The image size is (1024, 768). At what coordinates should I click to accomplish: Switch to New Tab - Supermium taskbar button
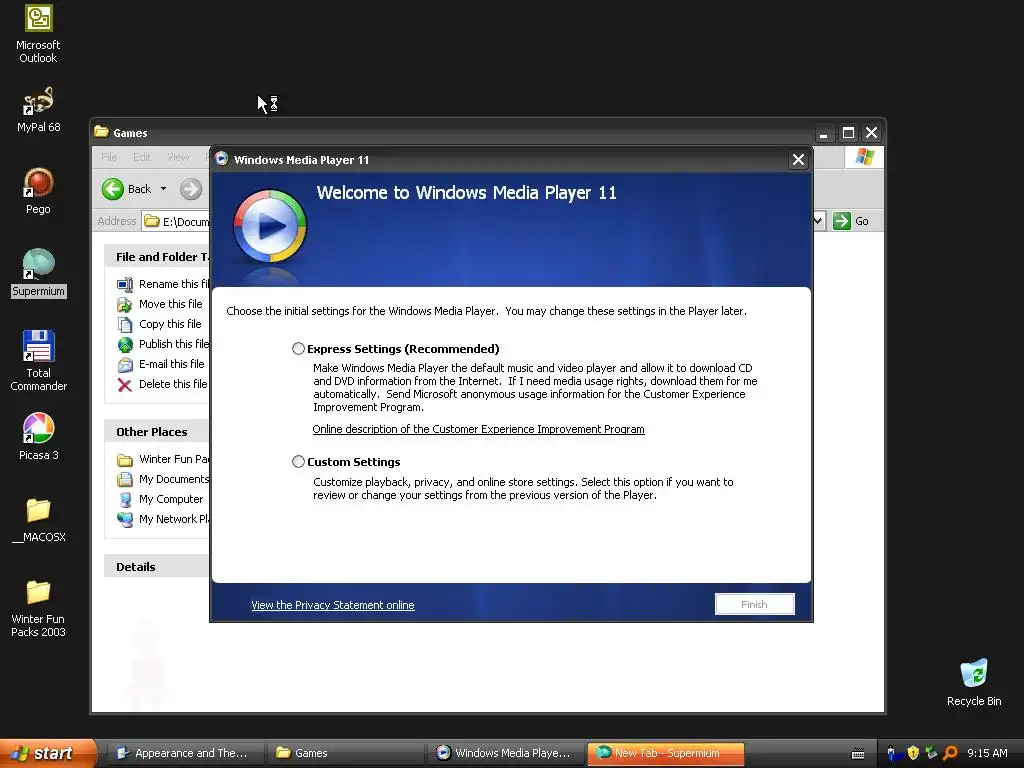[x=665, y=753]
